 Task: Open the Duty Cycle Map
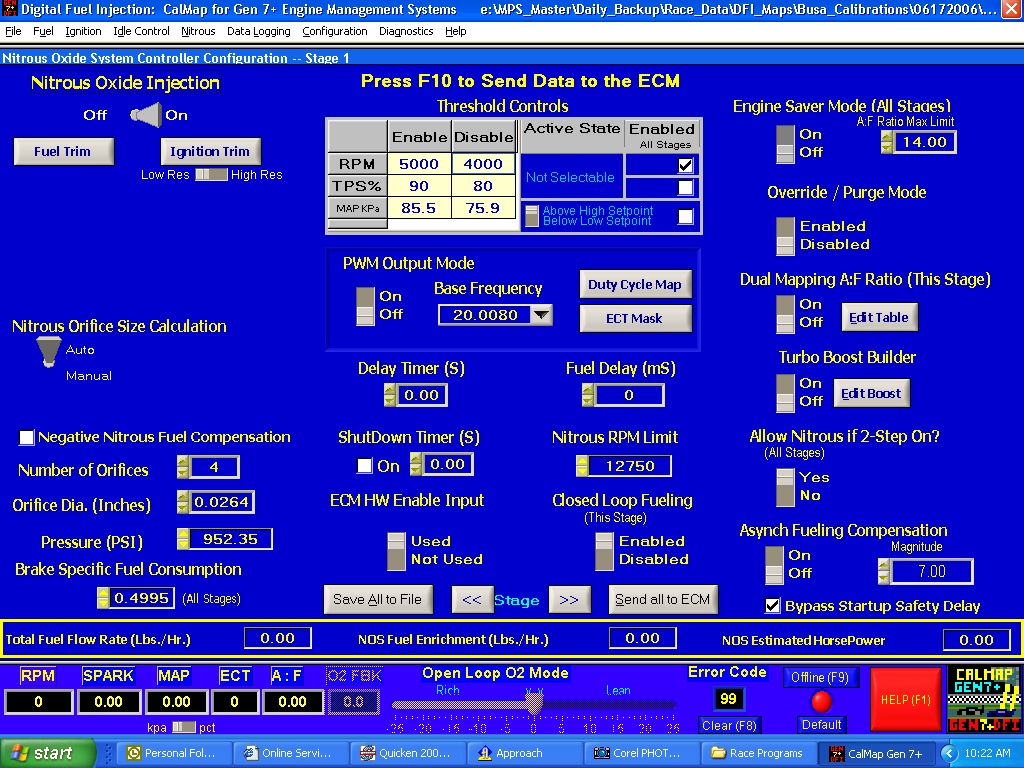point(635,284)
